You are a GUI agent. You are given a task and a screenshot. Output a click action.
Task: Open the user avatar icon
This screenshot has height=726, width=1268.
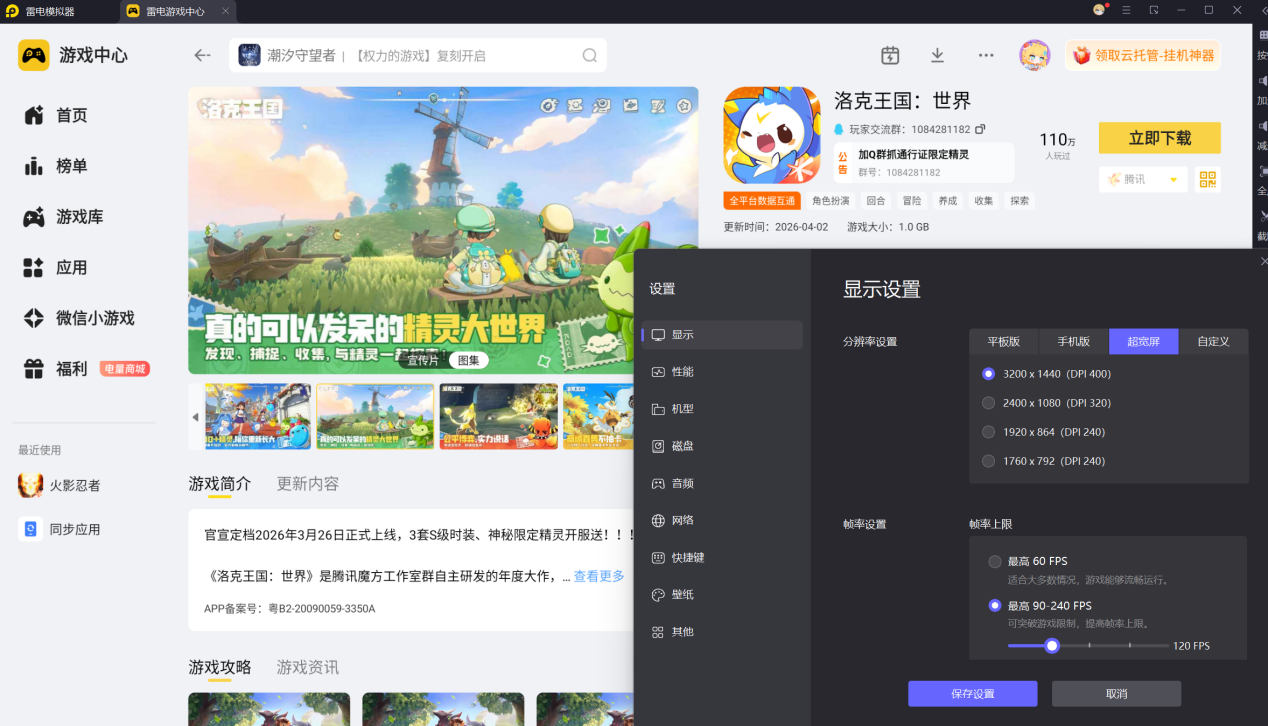(1034, 55)
